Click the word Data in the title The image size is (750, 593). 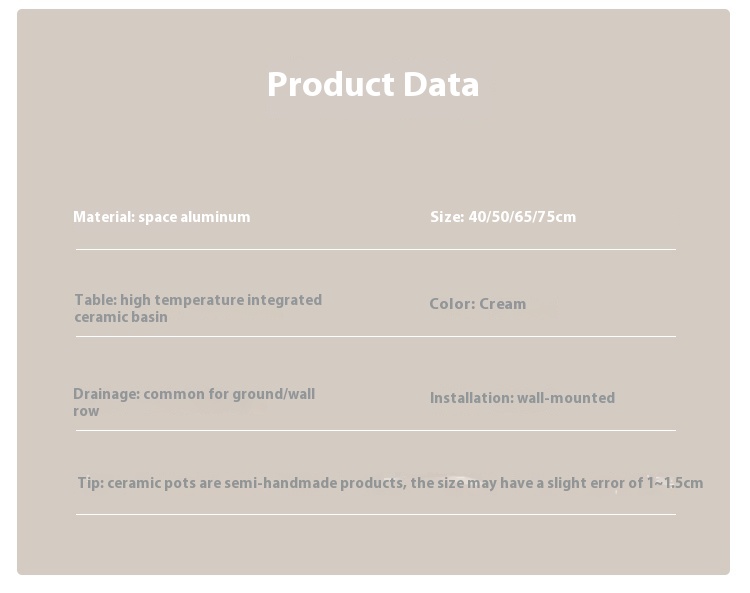point(441,85)
